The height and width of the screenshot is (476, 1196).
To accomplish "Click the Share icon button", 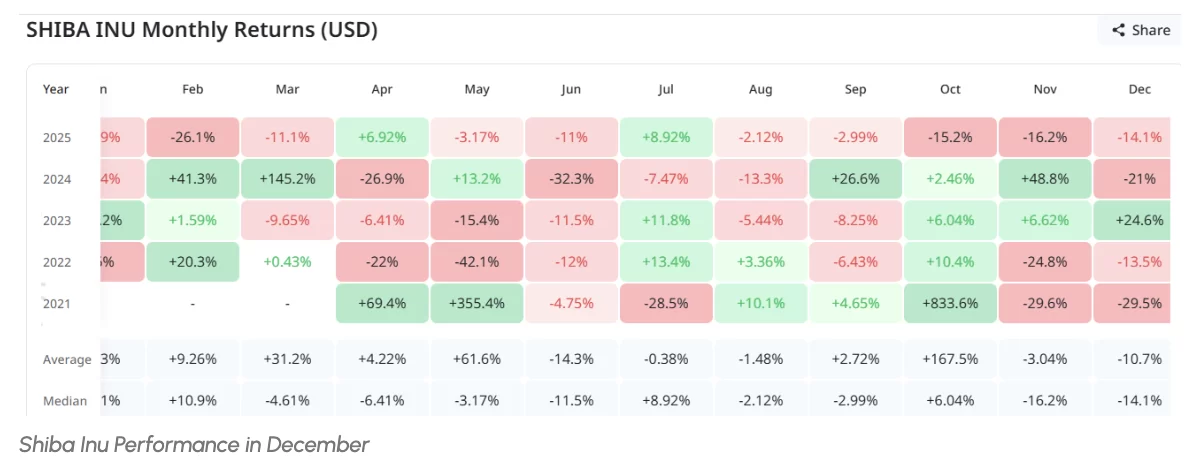I will click(x=1140, y=30).
